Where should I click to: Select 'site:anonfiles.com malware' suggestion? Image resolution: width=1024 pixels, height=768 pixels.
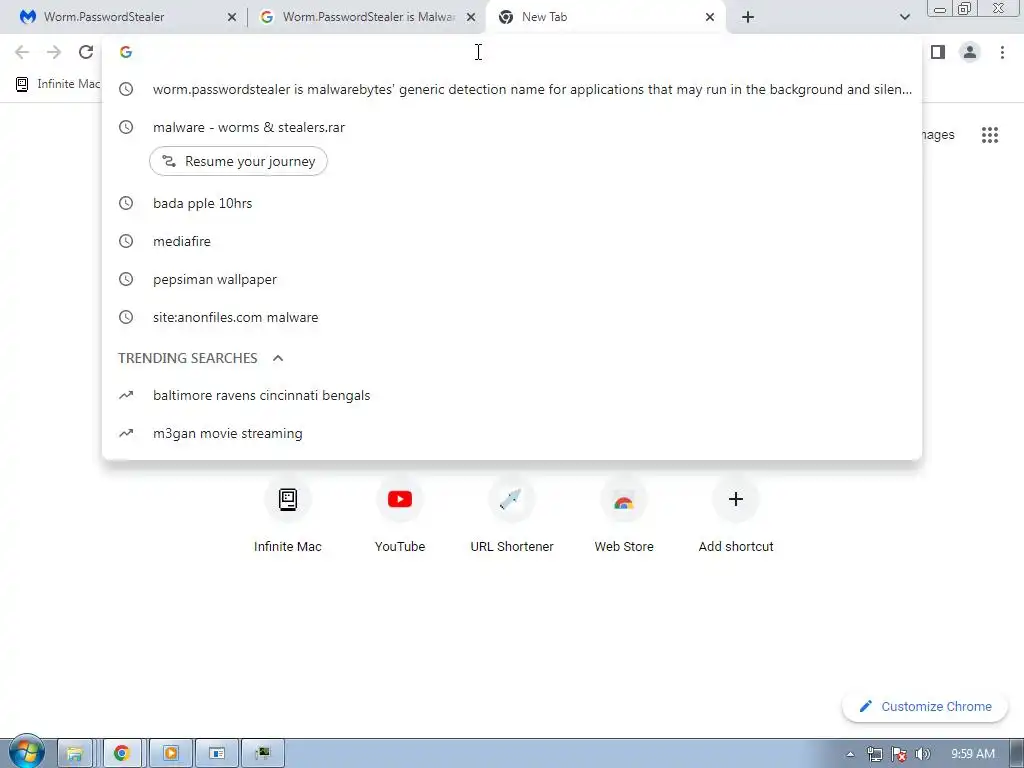pyautogui.click(x=512, y=317)
